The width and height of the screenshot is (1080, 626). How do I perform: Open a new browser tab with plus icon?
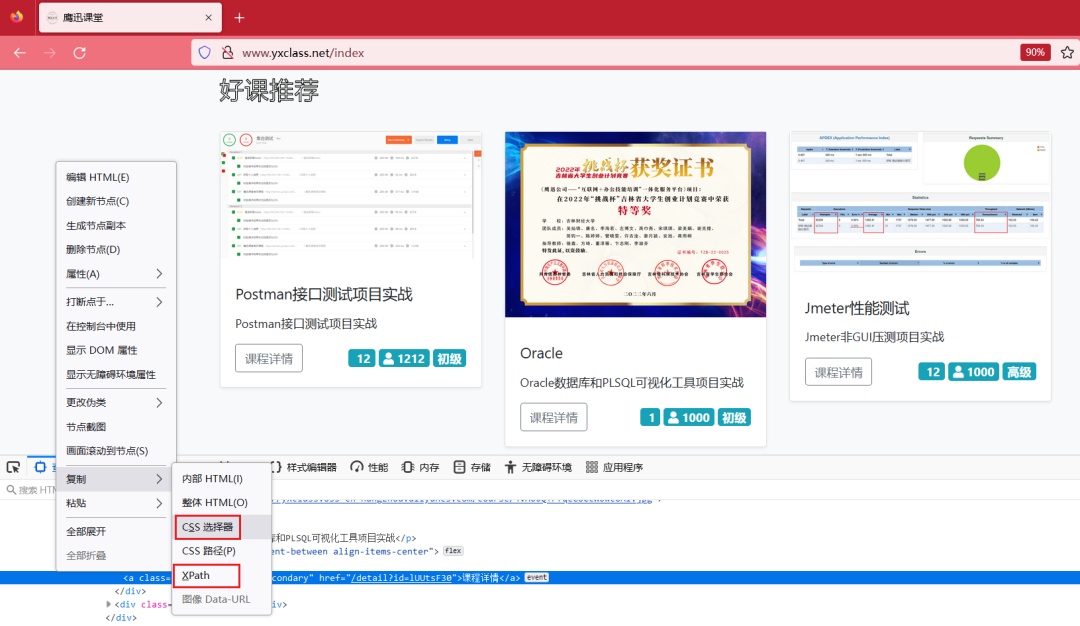point(239,18)
